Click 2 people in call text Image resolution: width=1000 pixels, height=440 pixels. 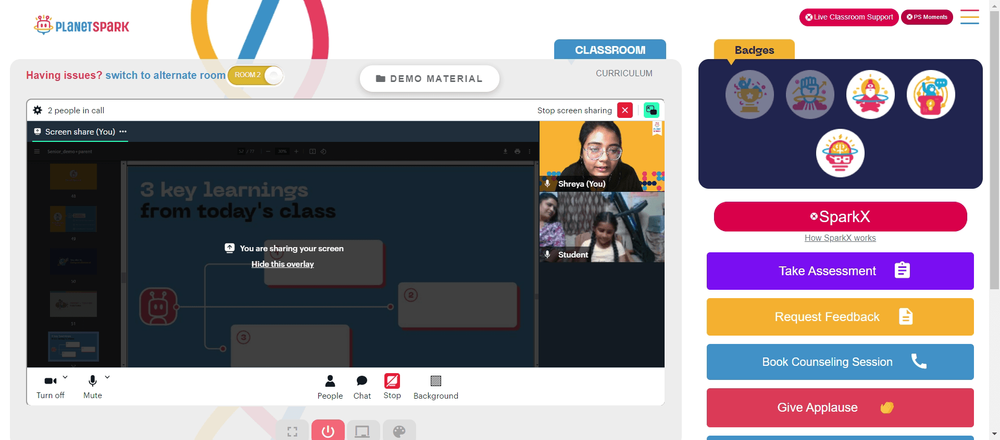tap(76, 110)
